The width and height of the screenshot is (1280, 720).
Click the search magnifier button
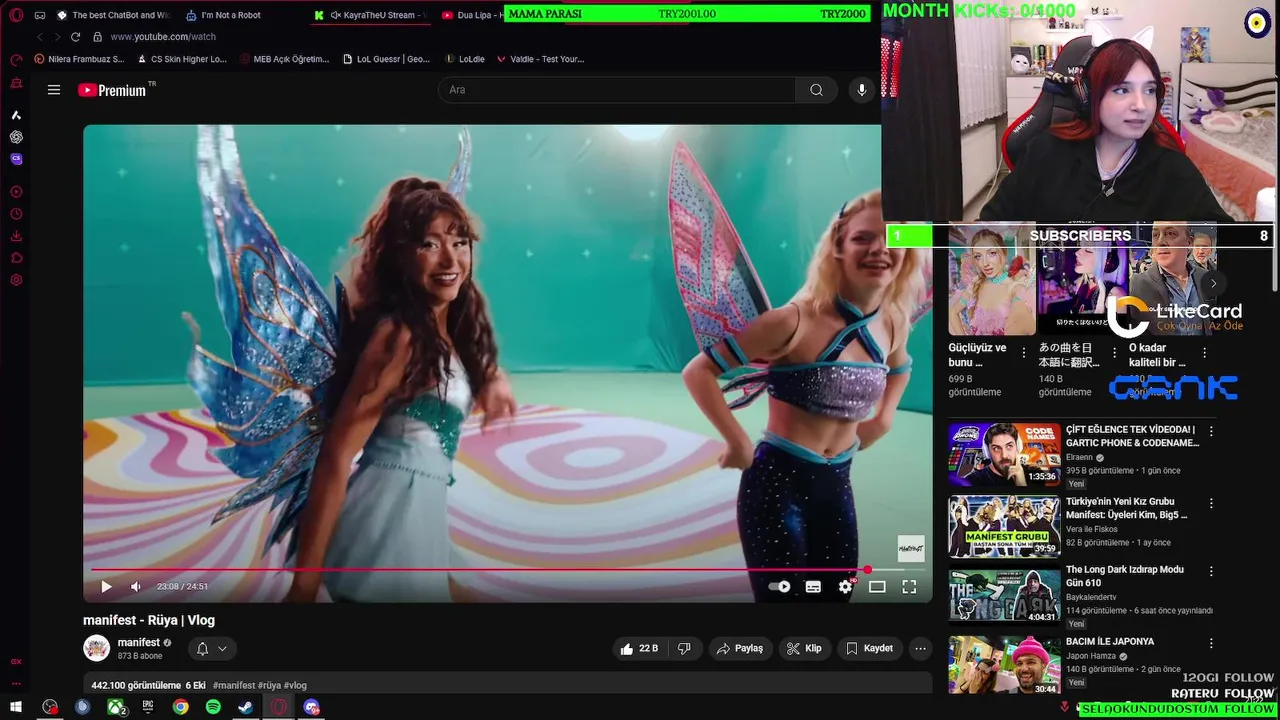(816, 90)
